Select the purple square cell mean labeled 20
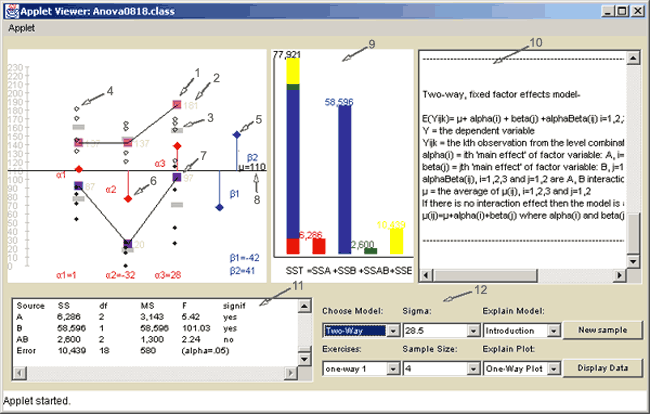This screenshot has height=414, width=650. 127,244
